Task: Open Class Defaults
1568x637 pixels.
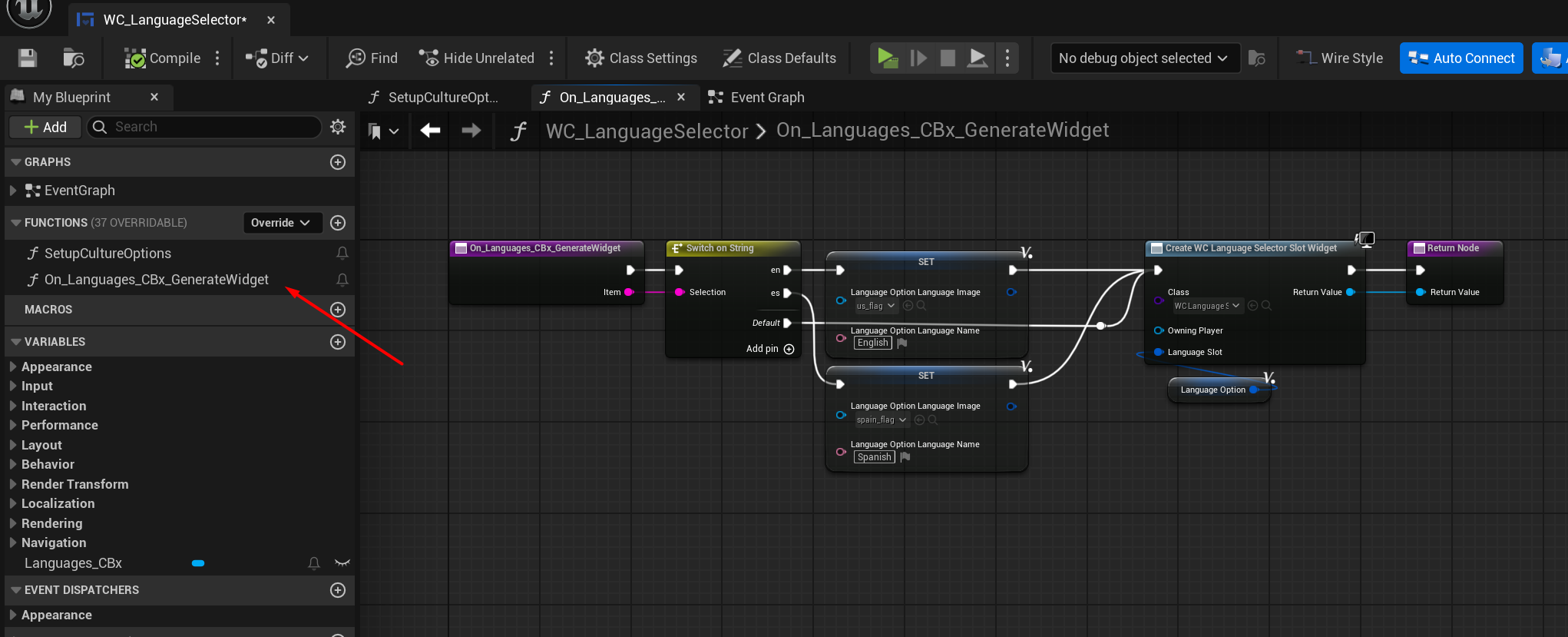Action: 779,58
